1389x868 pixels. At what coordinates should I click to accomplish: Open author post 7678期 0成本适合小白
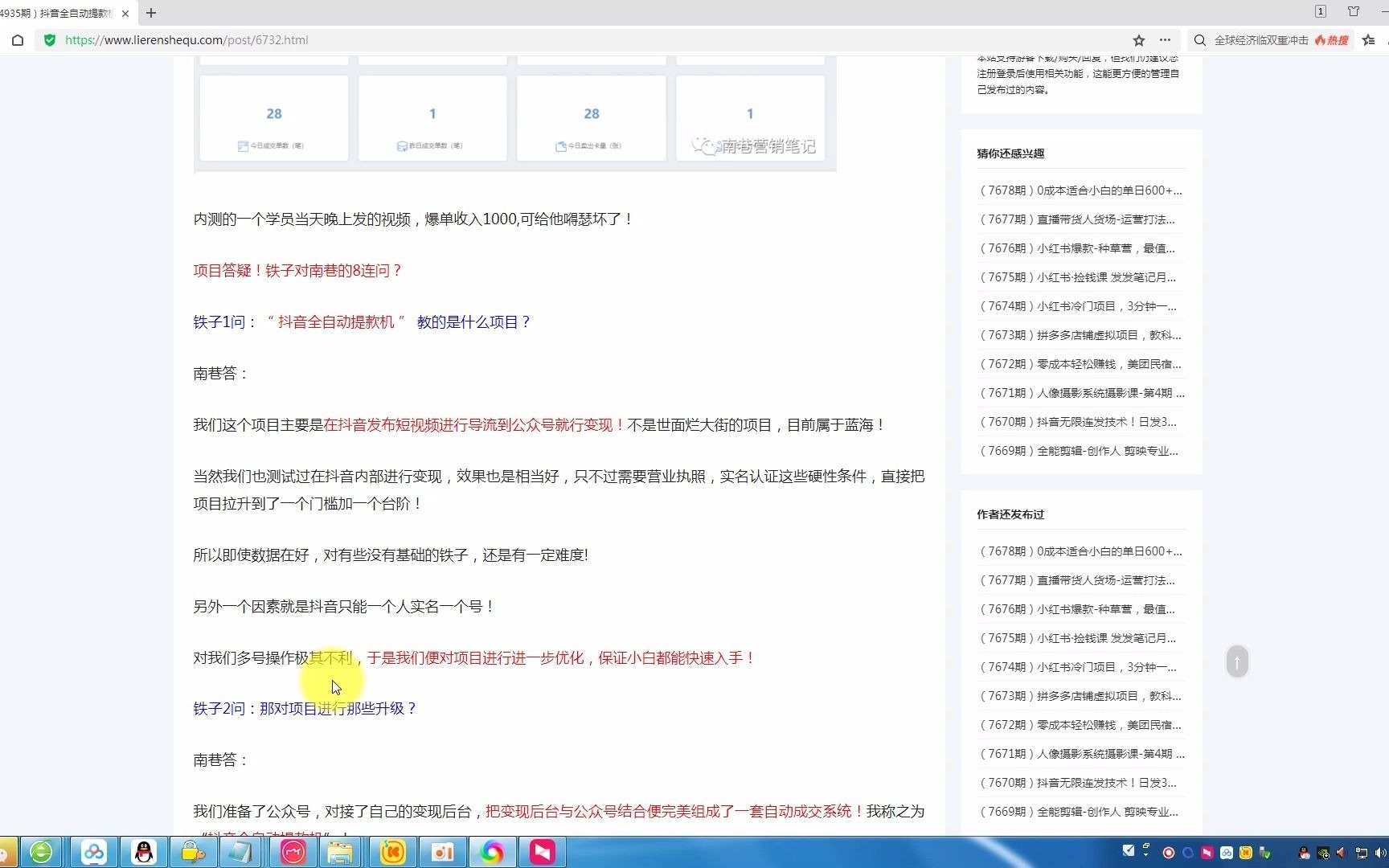tap(1081, 551)
